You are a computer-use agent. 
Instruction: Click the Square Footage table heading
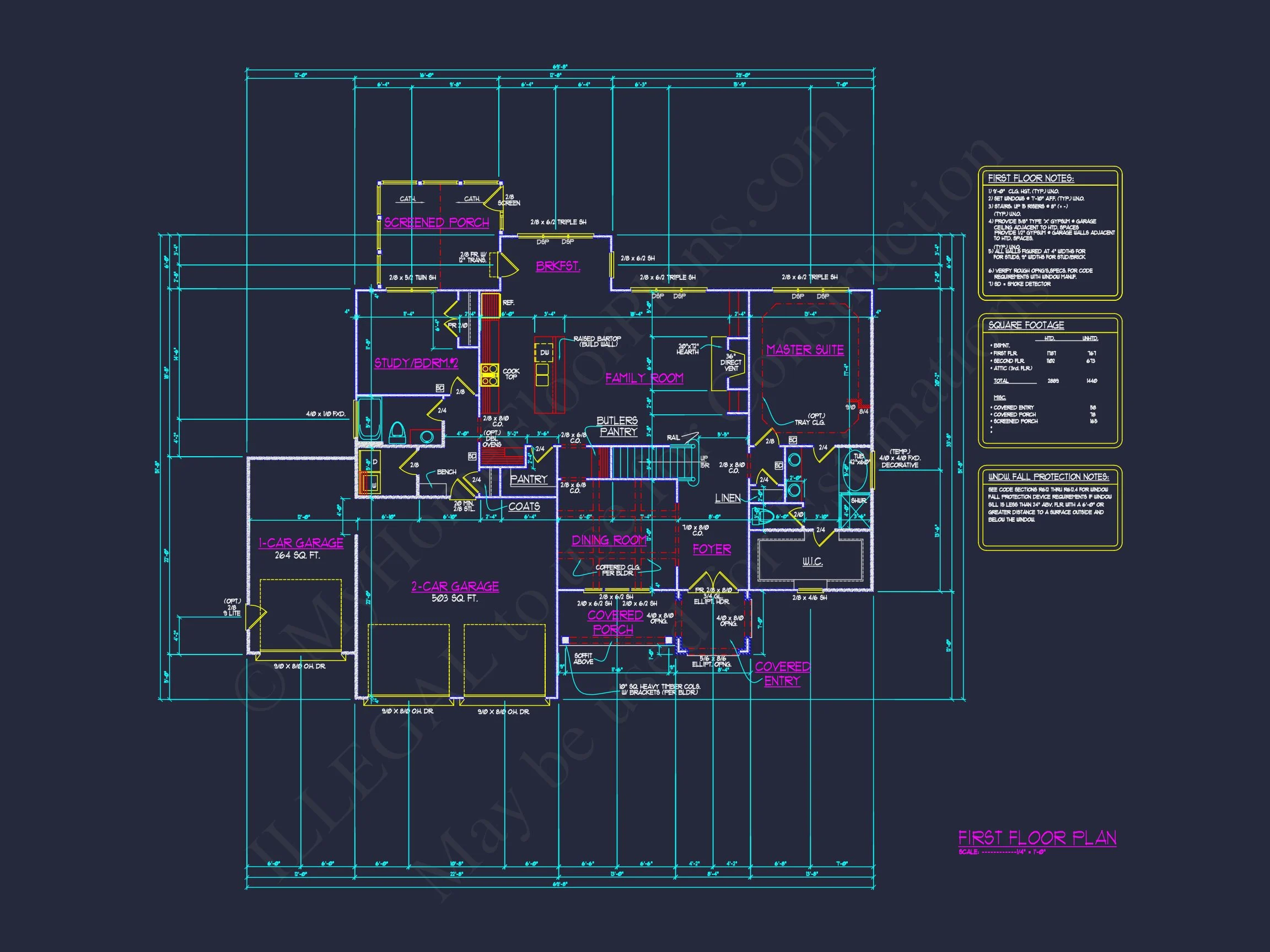click(x=1026, y=325)
